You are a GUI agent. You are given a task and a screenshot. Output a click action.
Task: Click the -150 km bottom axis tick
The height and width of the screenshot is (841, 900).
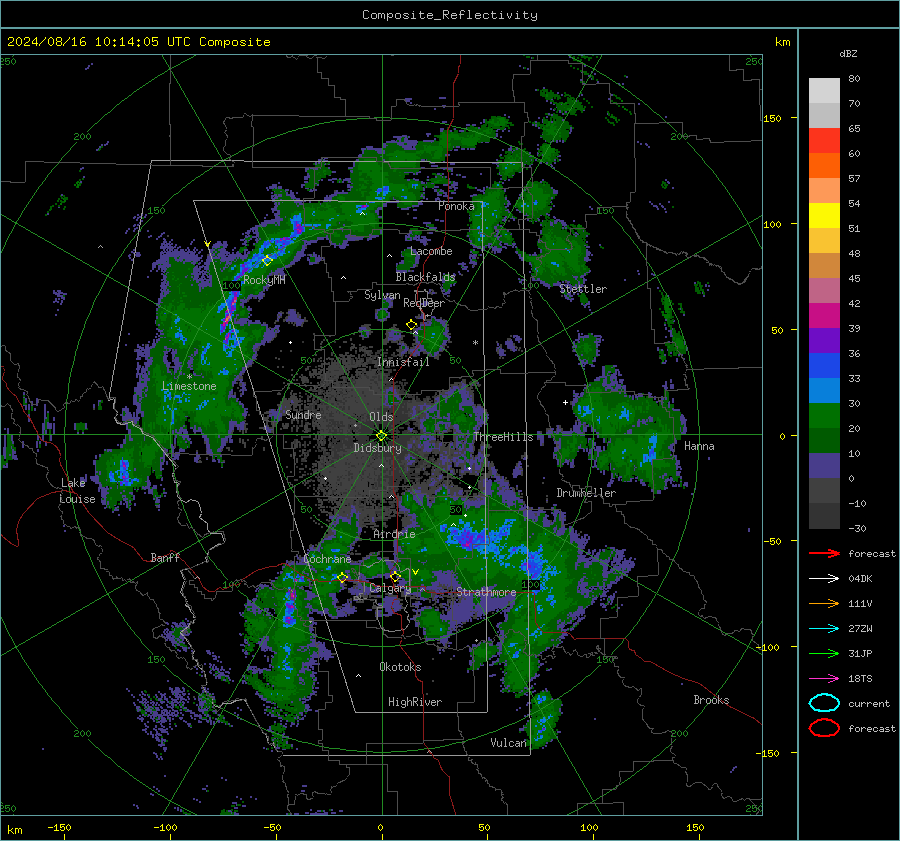(59, 827)
